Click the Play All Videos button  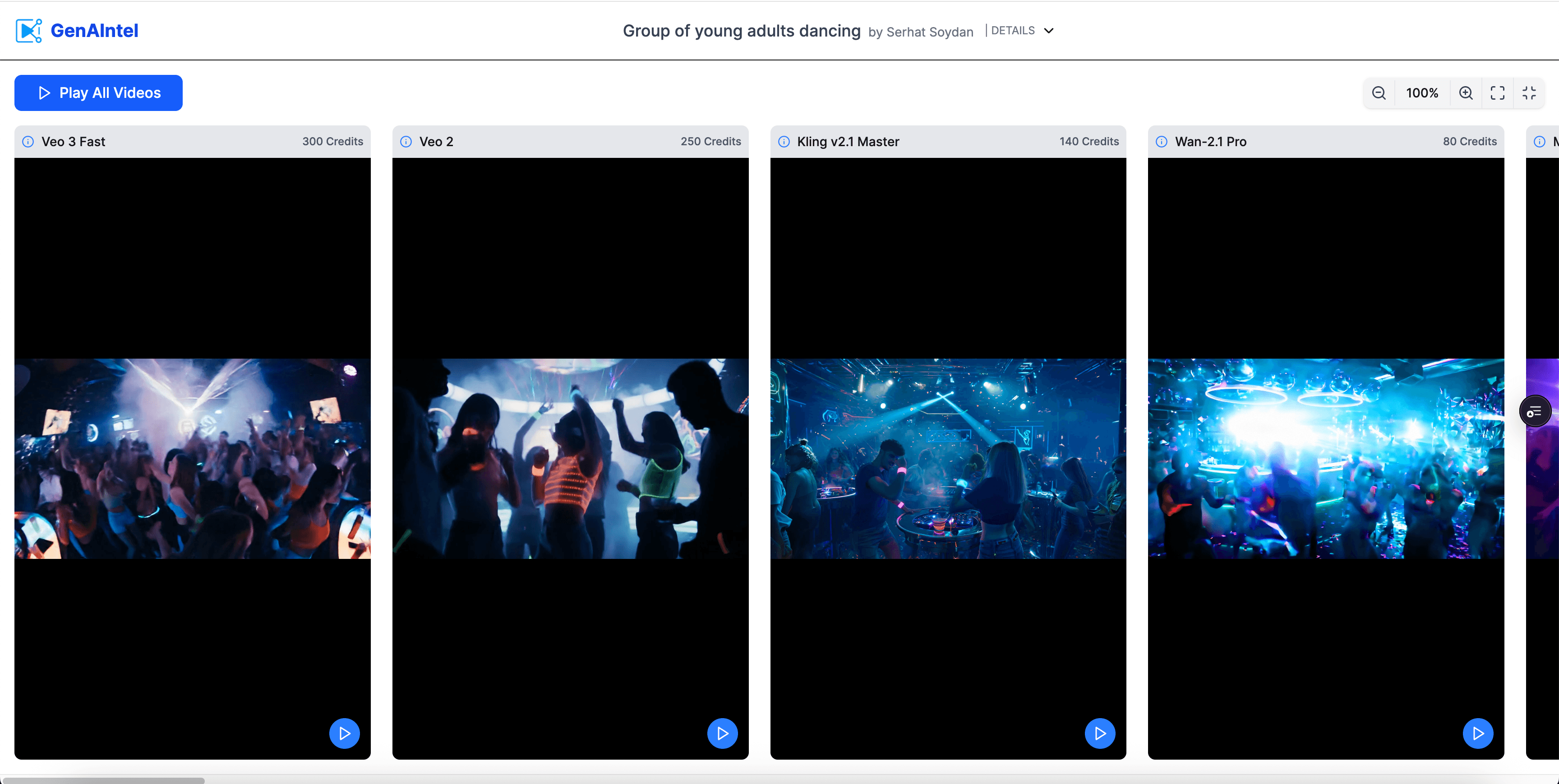click(x=98, y=92)
